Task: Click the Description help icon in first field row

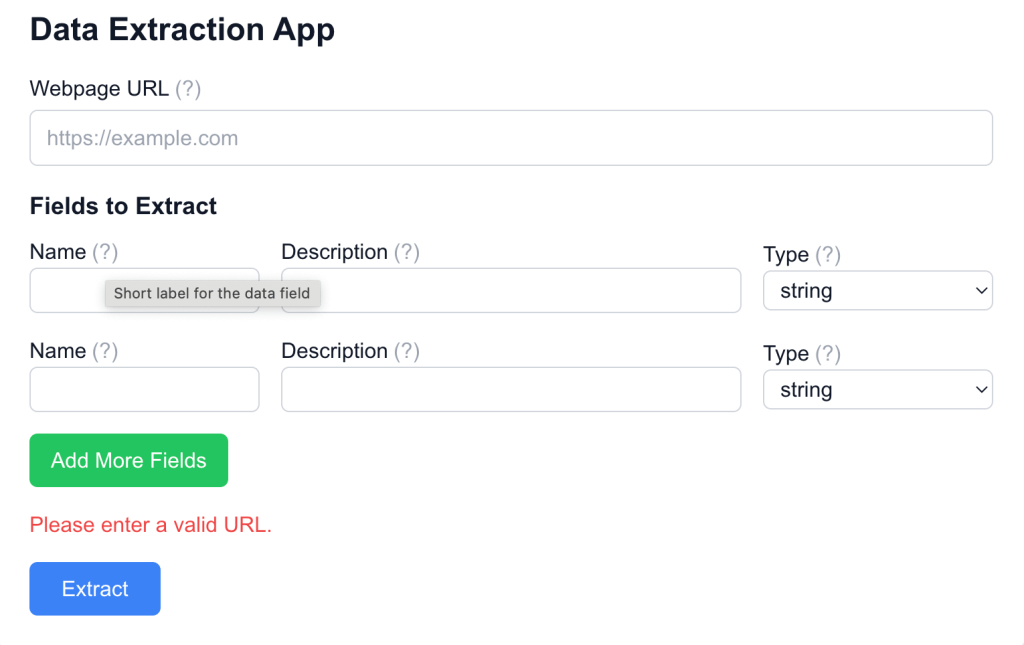Action: (x=406, y=252)
